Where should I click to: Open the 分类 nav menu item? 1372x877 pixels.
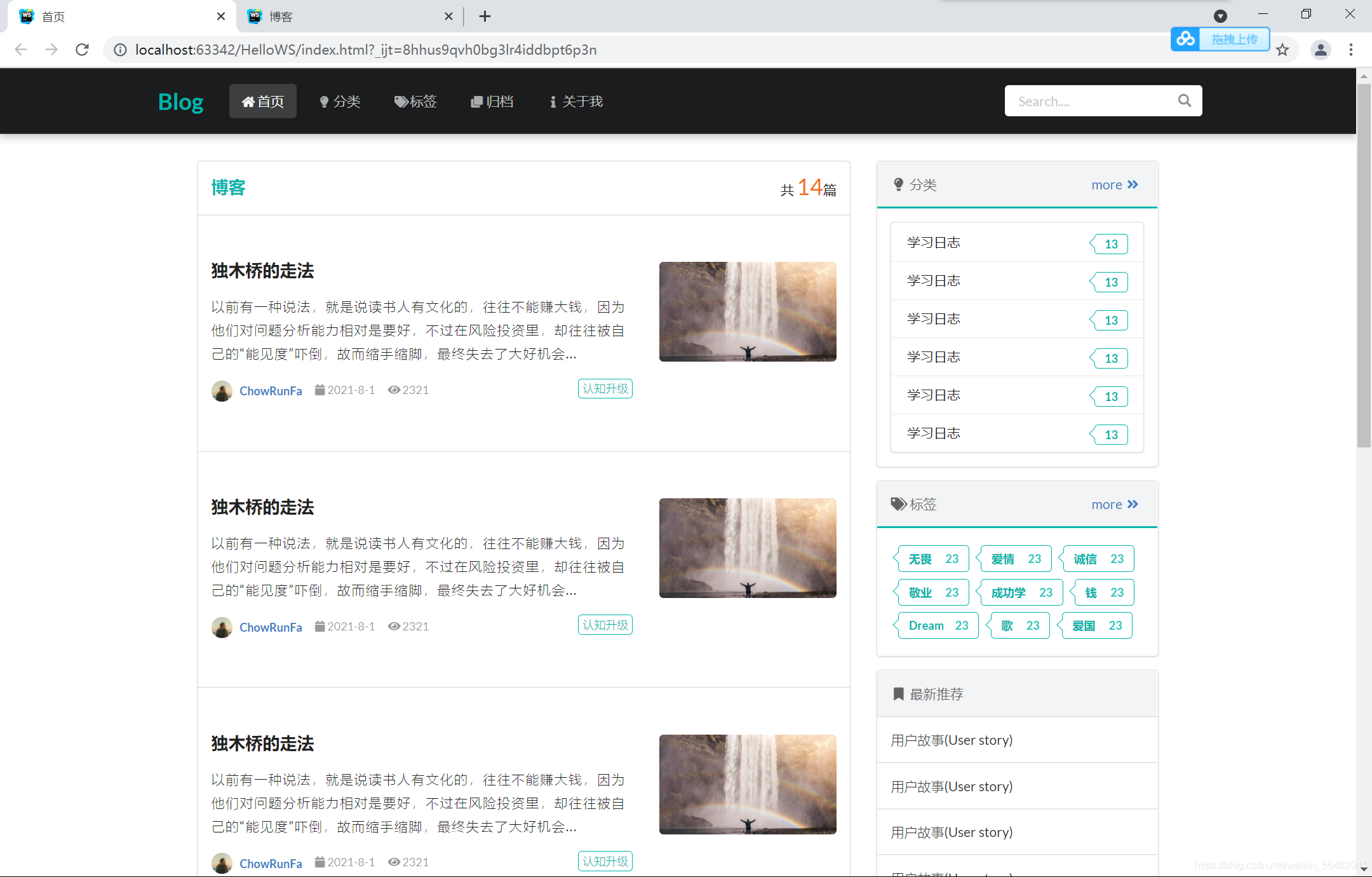pyautogui.click(x=340, y=101)
